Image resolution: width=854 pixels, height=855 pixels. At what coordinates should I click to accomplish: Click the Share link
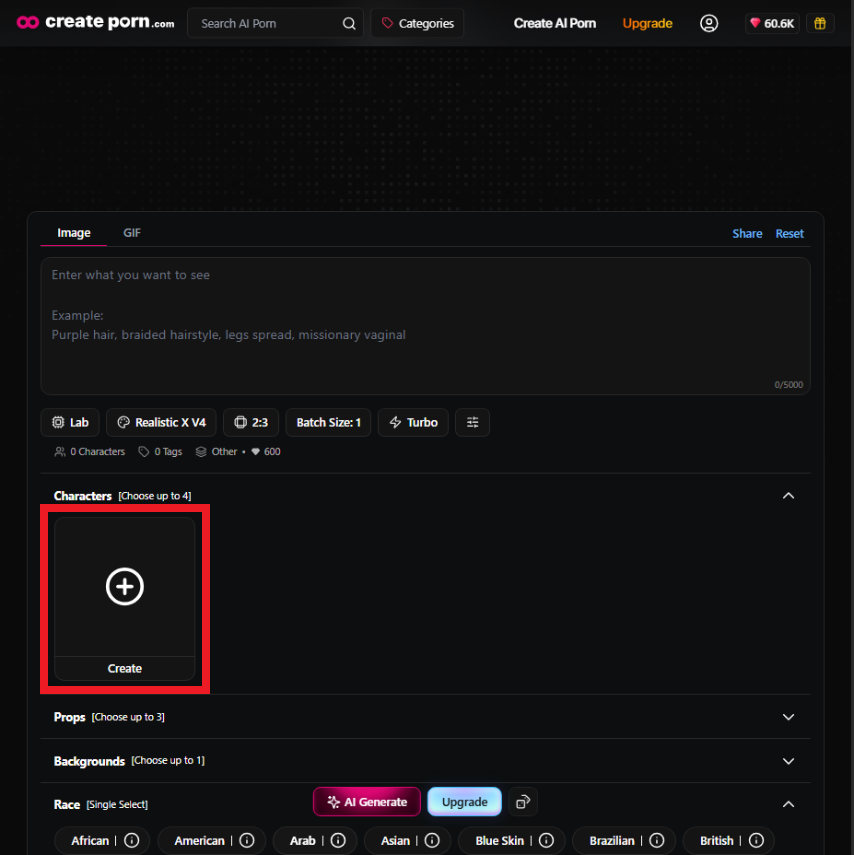747,233
